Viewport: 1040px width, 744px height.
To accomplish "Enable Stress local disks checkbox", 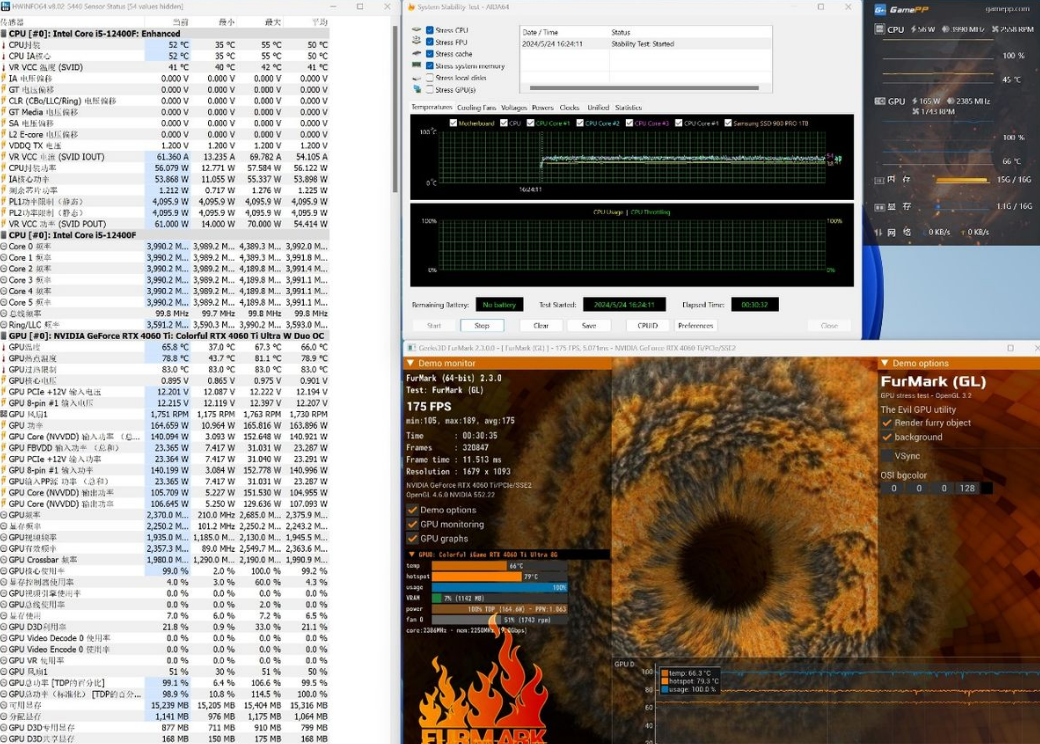I will (x=430, y=78).
